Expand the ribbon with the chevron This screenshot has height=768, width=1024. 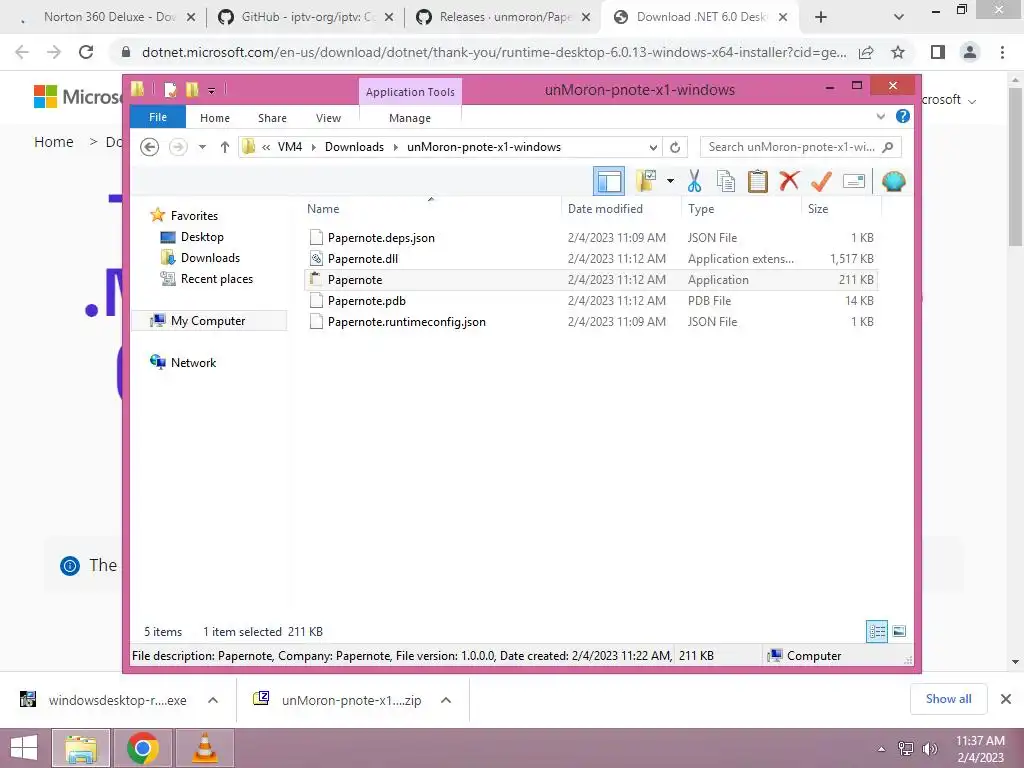tap(880, 116)
